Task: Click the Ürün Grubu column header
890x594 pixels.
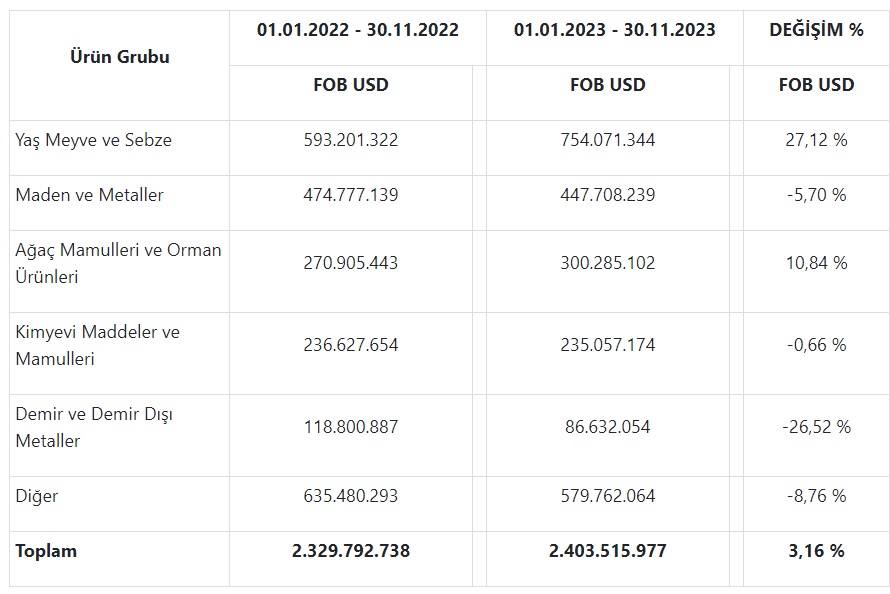Action: coord(118,57)
